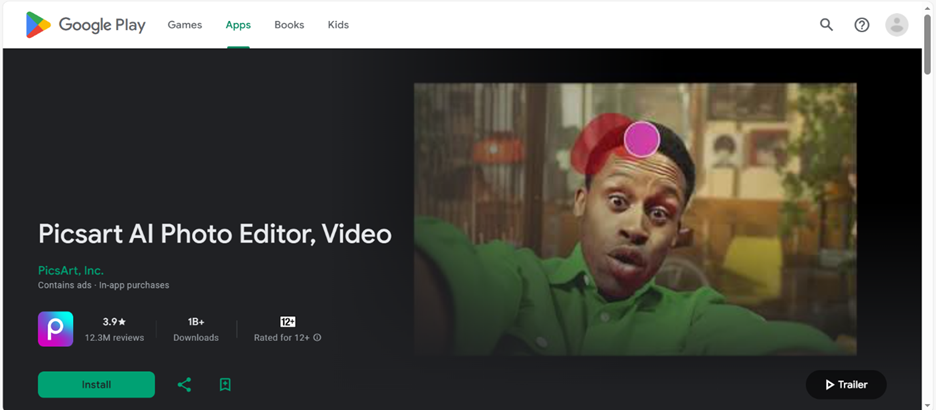Open the 12.3M reviews rating

pos(115,329)
